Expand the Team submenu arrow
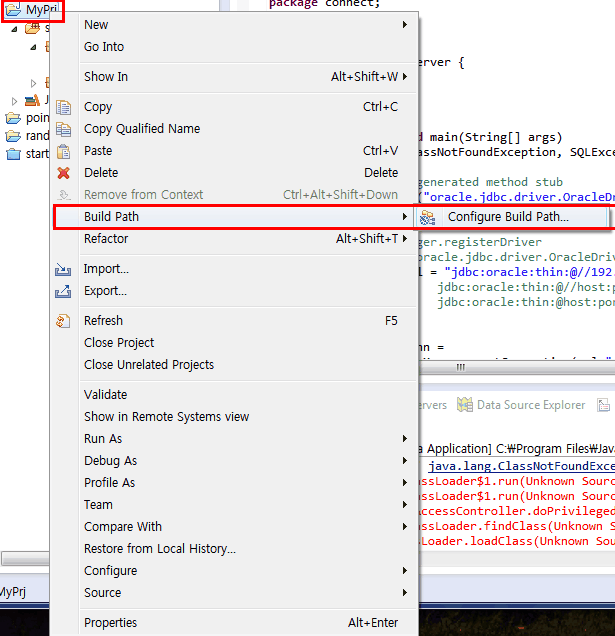615x636 pixels. point(404,504)
